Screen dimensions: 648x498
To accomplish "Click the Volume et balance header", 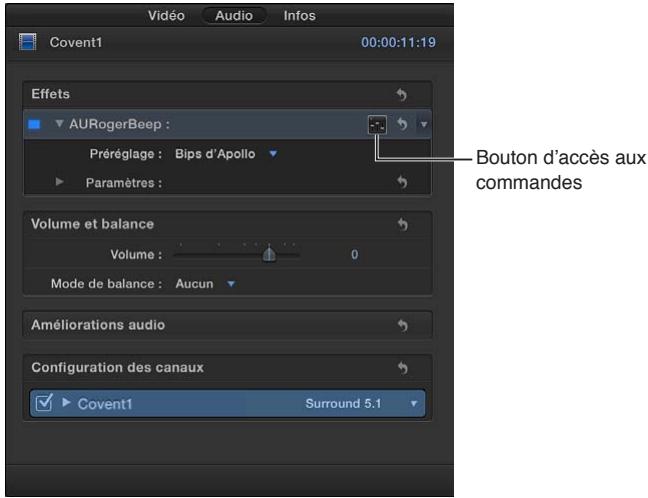I will pyautogui.click(x=92, y=224).
